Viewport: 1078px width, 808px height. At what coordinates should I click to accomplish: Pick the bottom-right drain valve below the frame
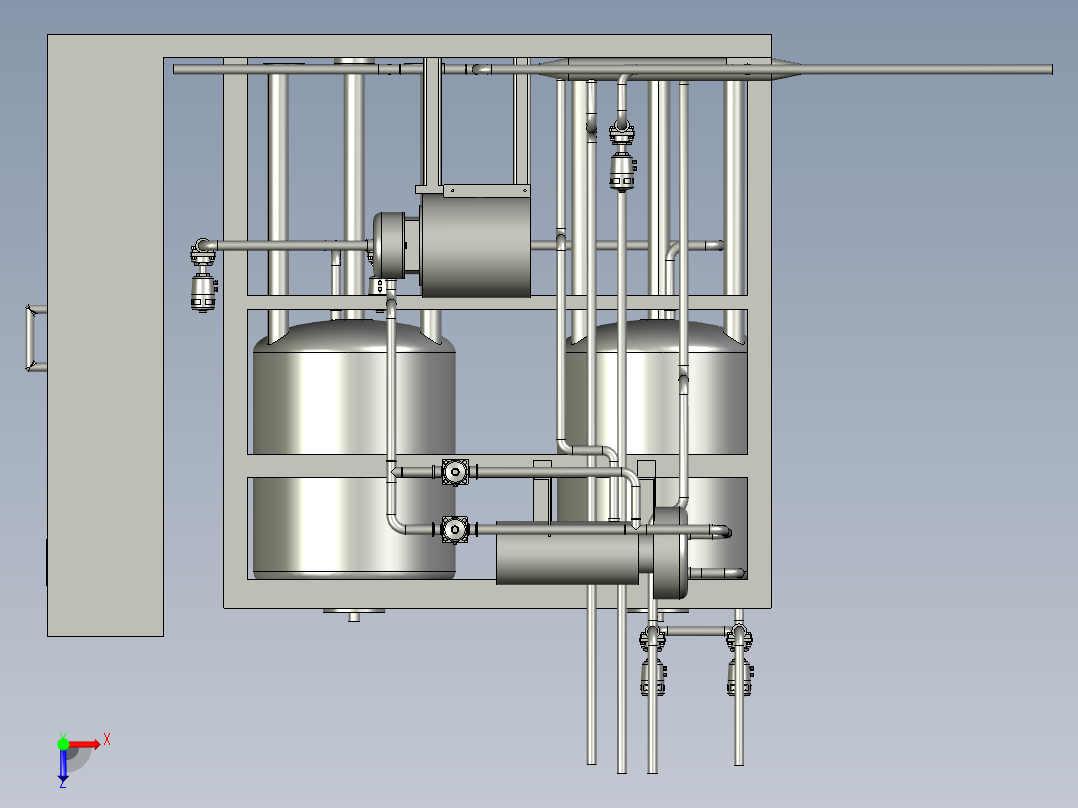(739, 661)
